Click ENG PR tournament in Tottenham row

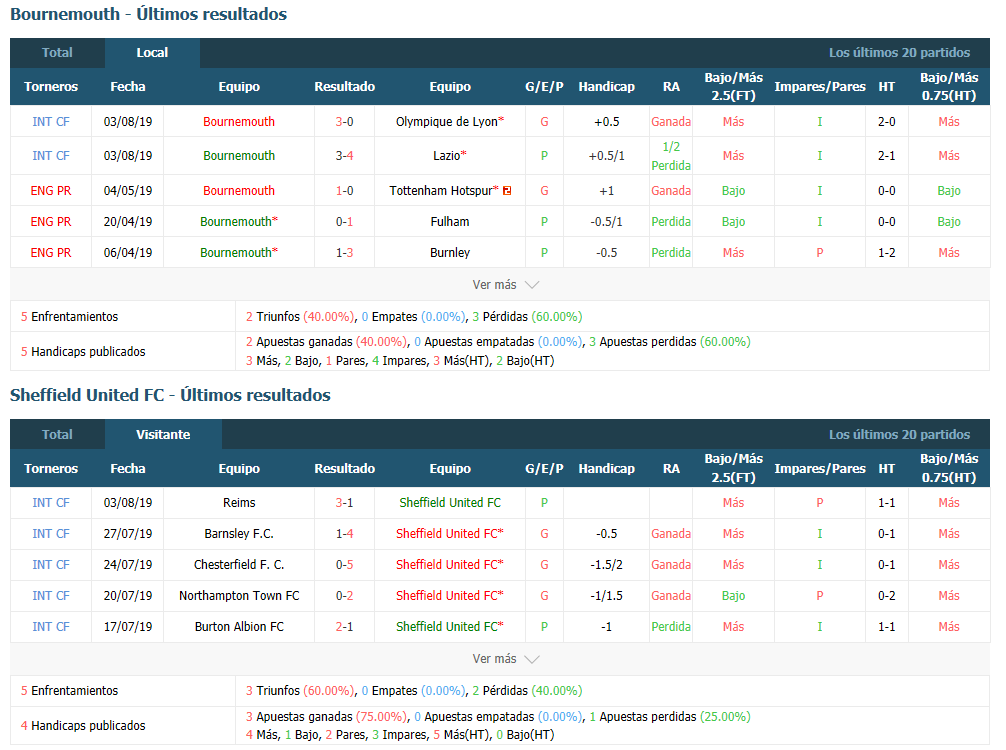(x=51, y=191)
